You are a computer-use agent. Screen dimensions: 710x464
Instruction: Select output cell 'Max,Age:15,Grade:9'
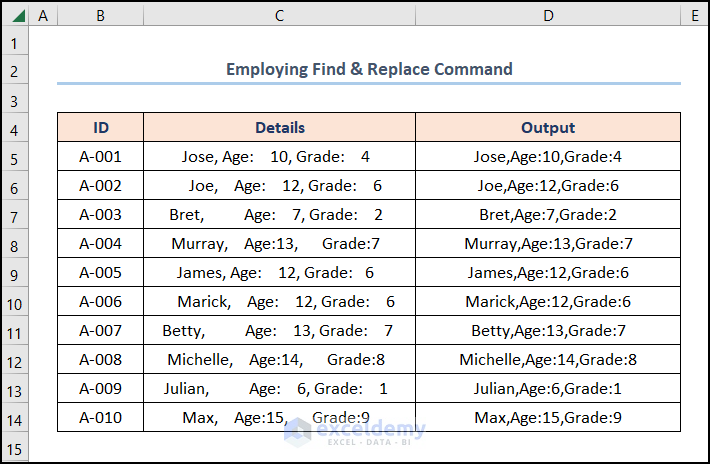[x=548, y=418]
